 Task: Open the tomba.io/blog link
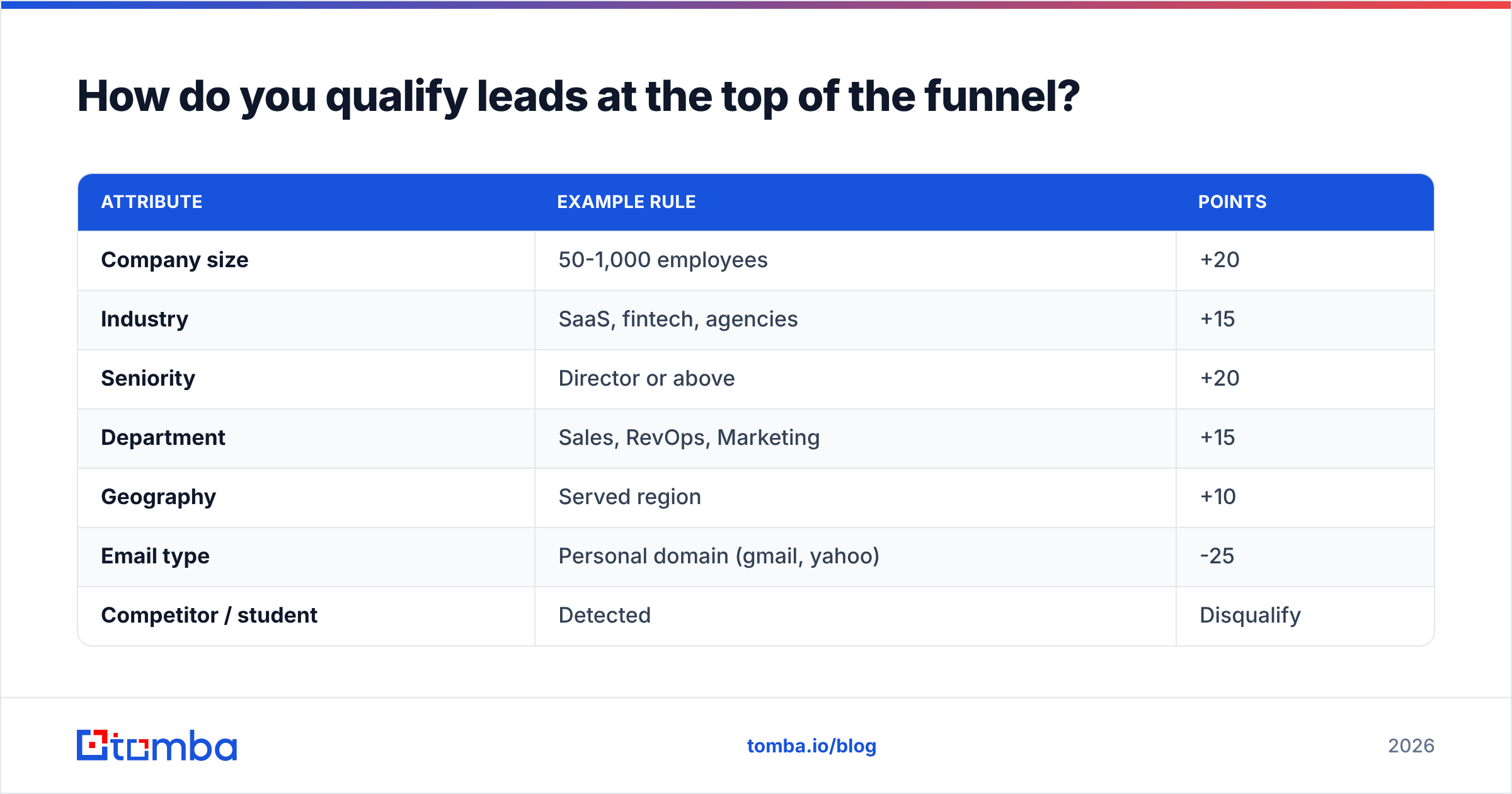pos(811,746)
